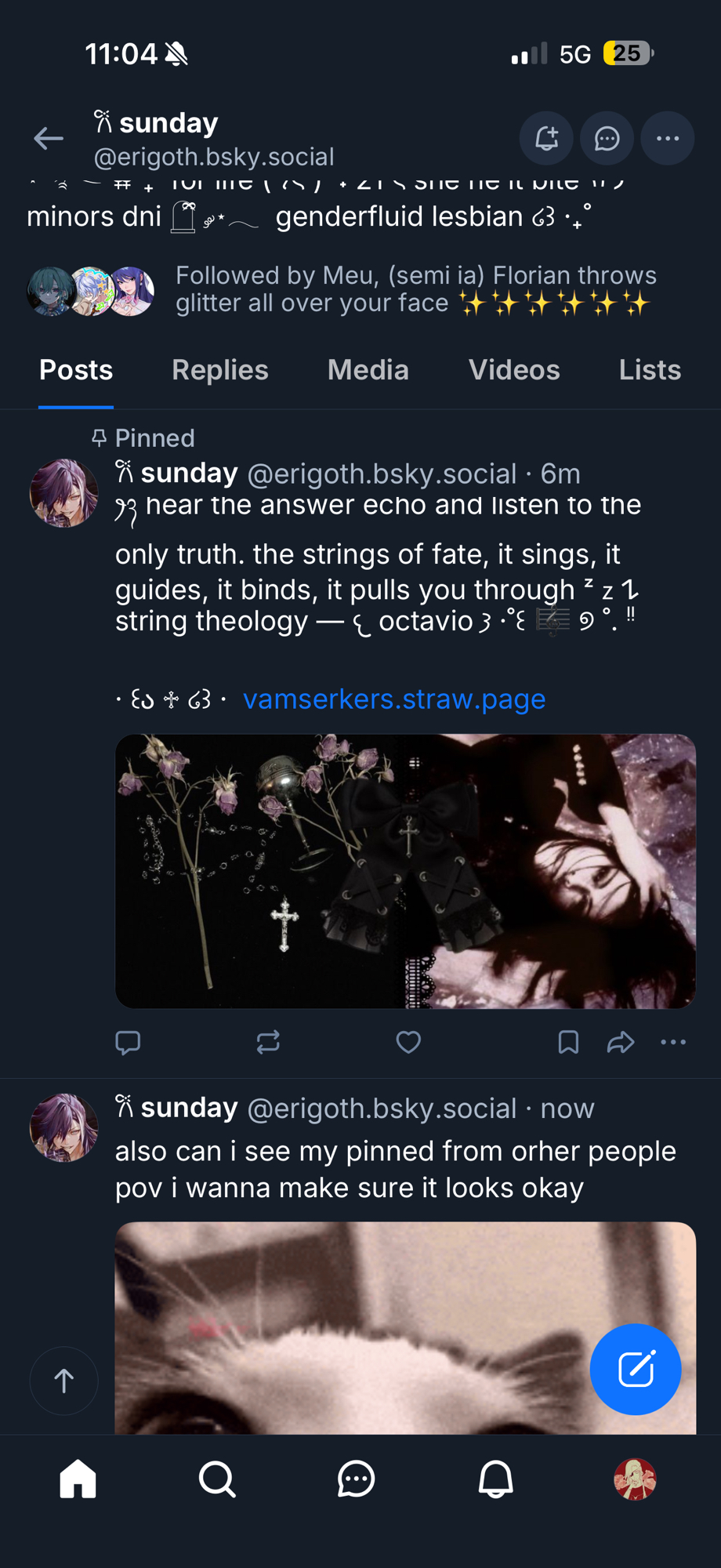Like the pinned post
Viewport: 721px width, 1568px height.
pos(408,1042)
